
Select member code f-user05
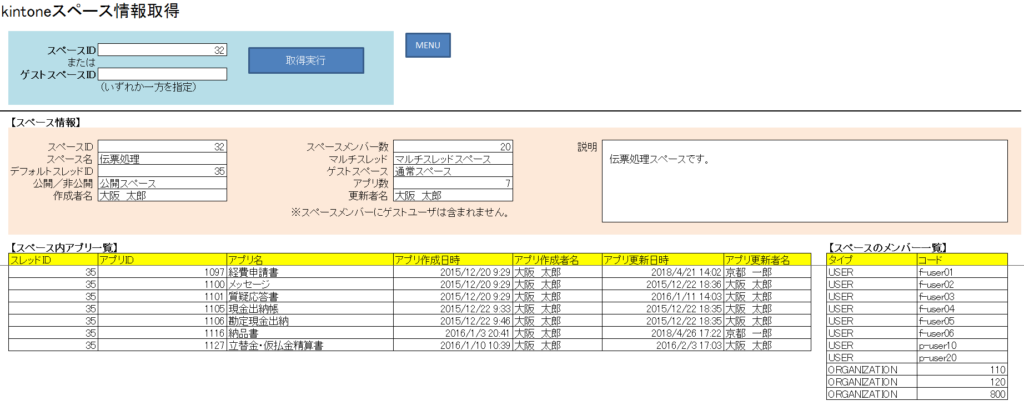click(962, 320)
